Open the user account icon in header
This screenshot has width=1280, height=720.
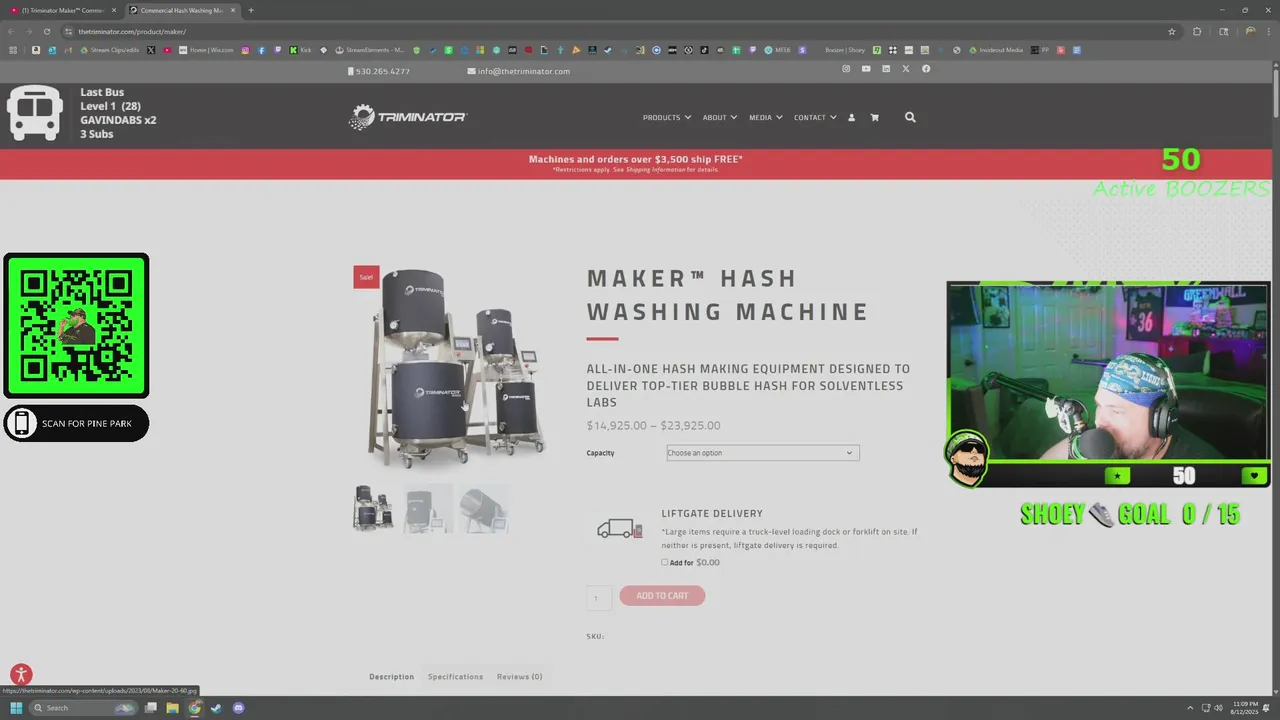point(852,117)
